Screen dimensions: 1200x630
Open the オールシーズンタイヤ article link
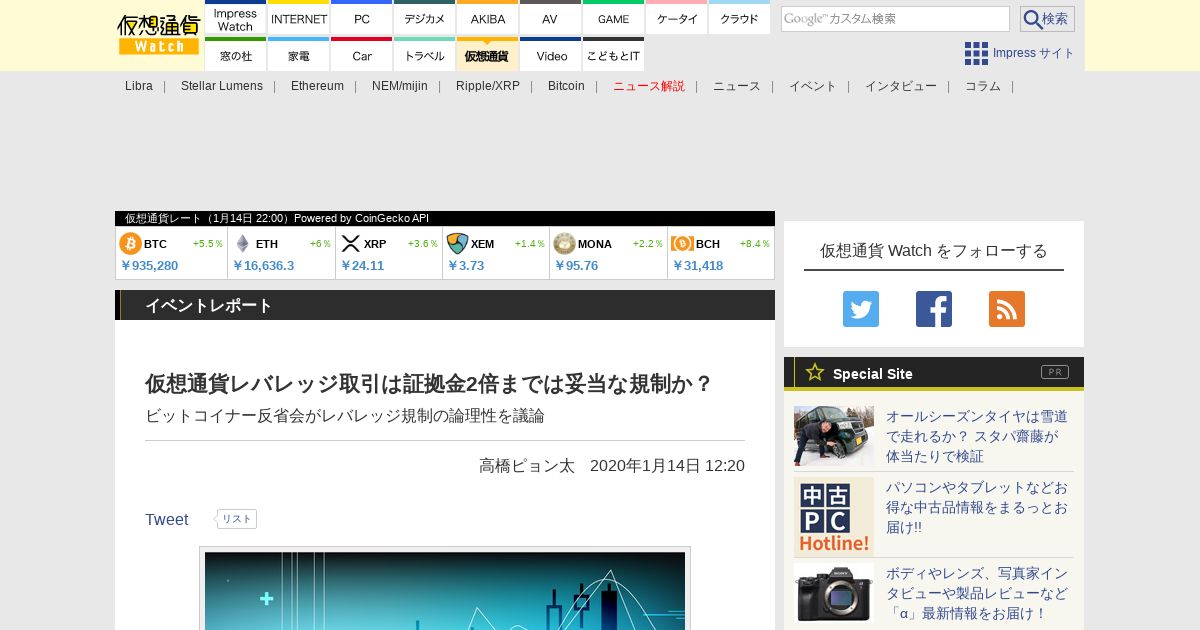coord(977,436)
